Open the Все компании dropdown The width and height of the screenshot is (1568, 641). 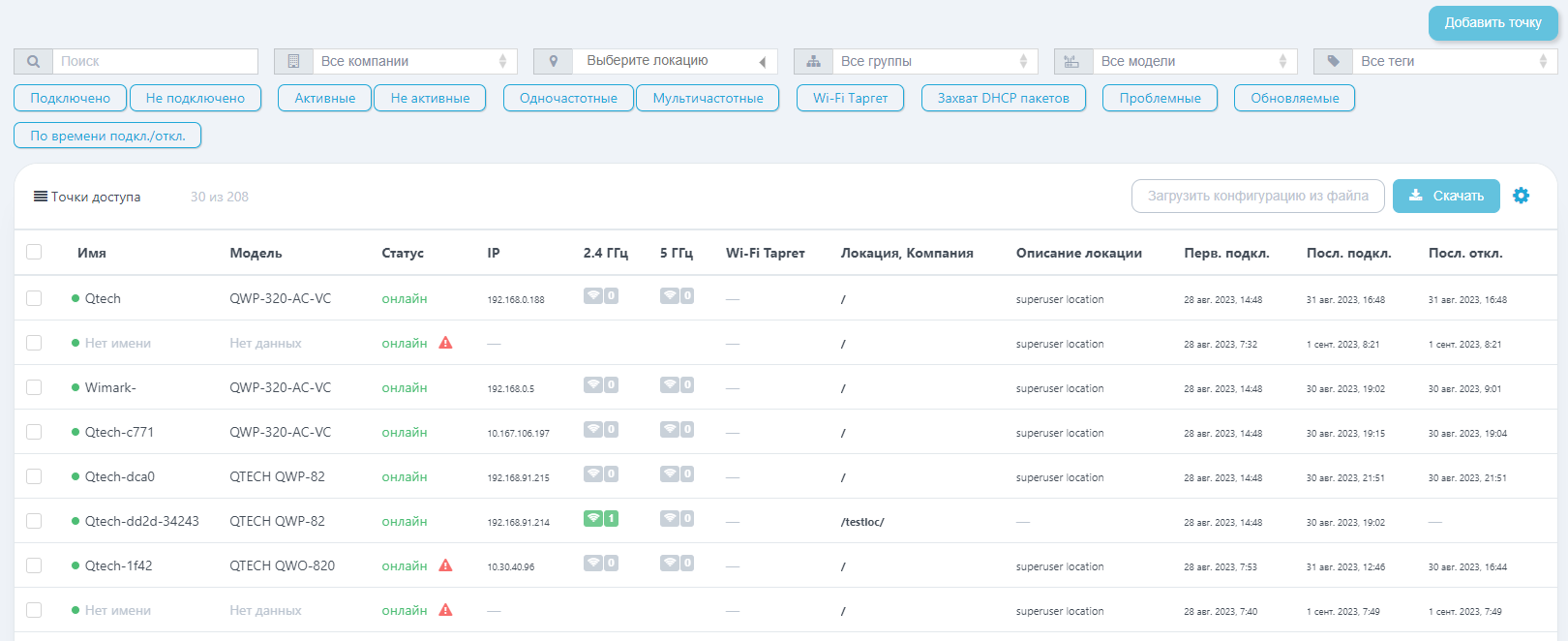pyautogui.click(x=414, y=61)
